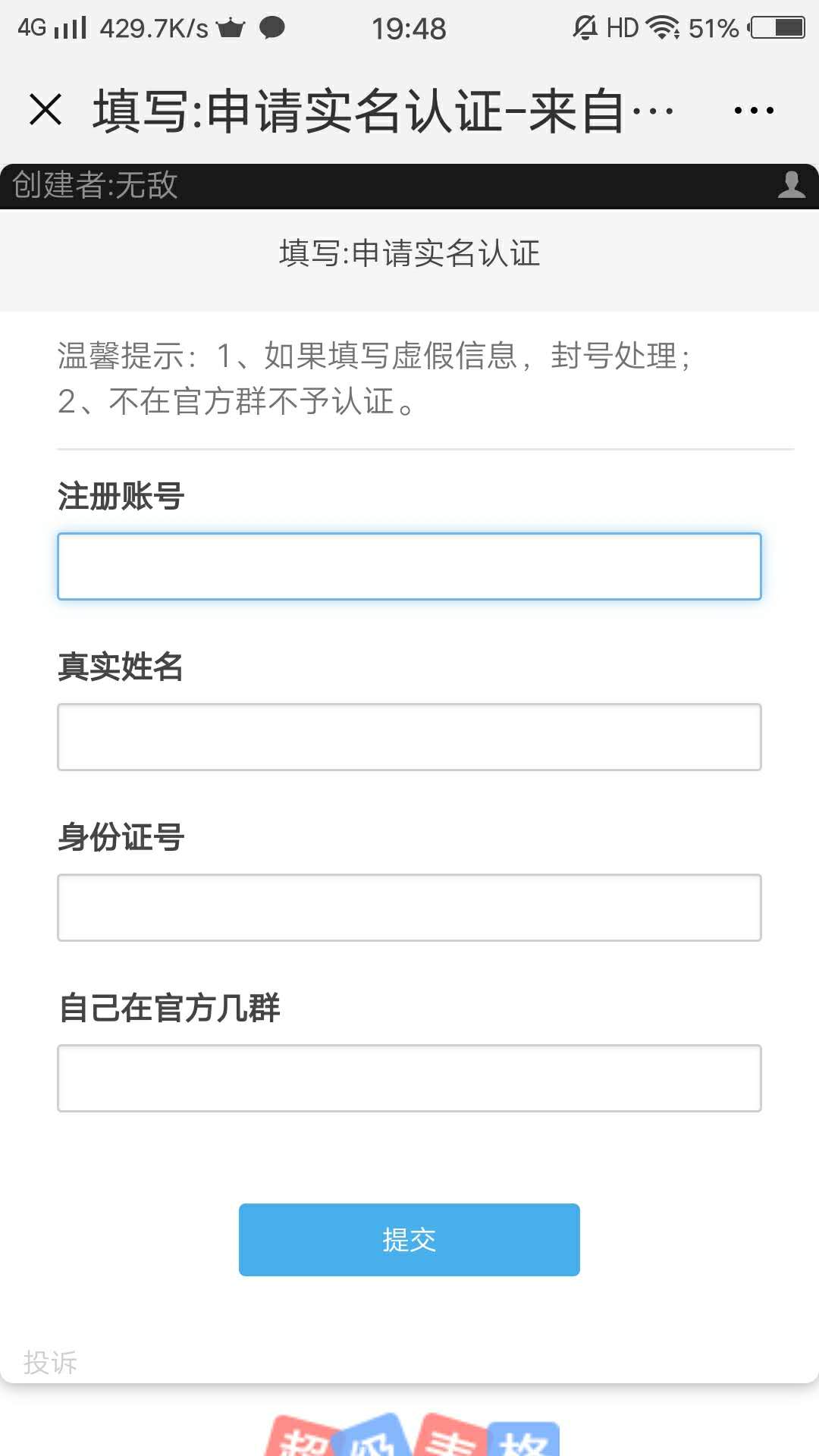Screen dimensions: 819x1456
Task: Focus the 身份证号 input field
Action: pos(409,908)
